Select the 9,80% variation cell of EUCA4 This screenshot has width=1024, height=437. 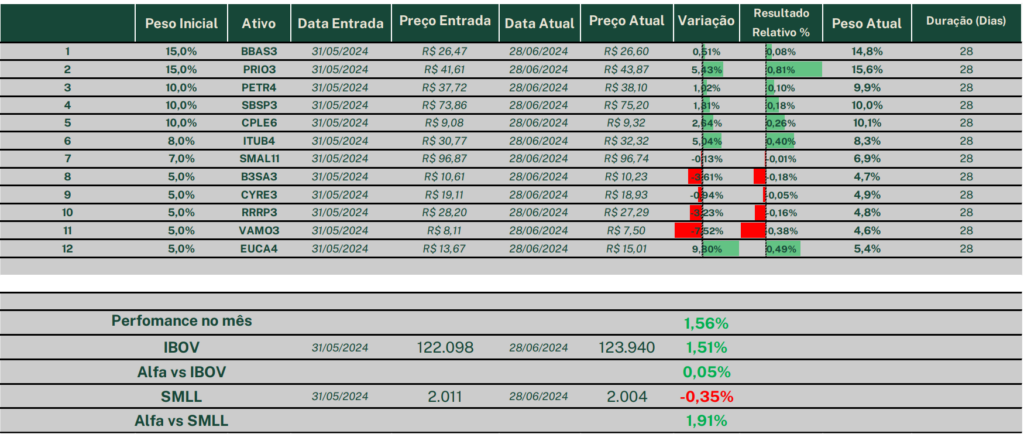706,248
